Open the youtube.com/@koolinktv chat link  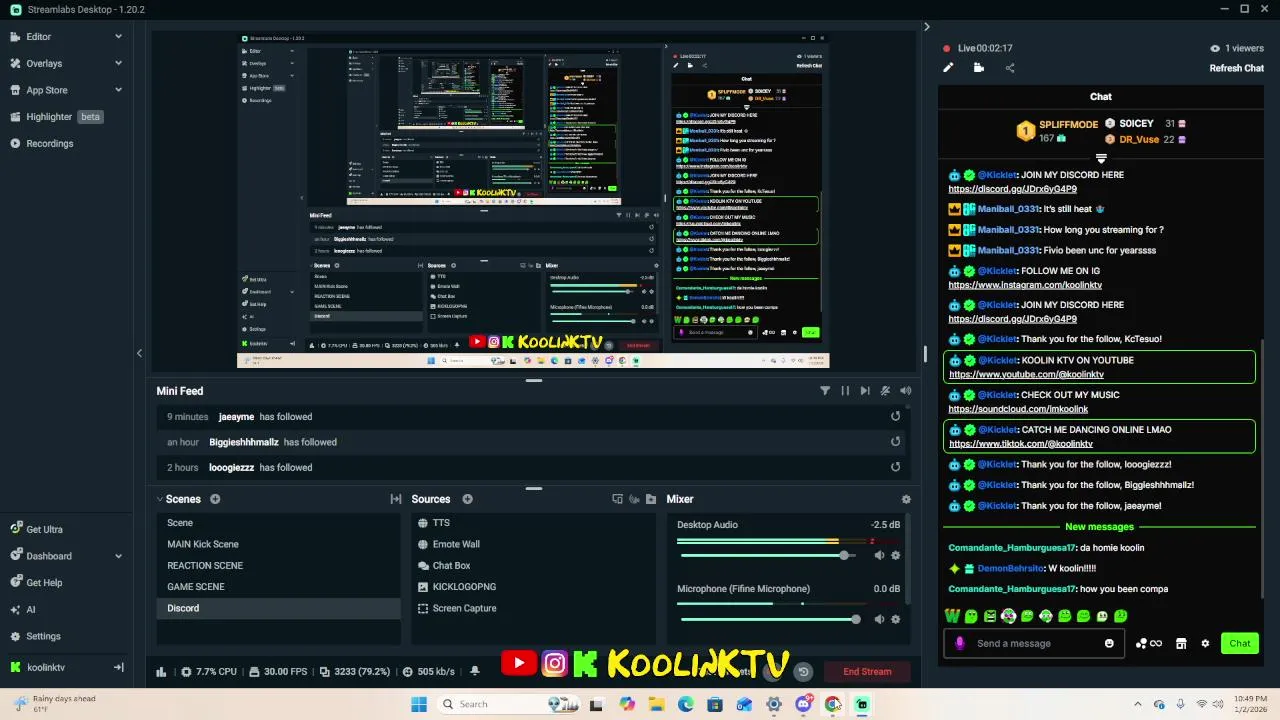(x=1026, y=374)
